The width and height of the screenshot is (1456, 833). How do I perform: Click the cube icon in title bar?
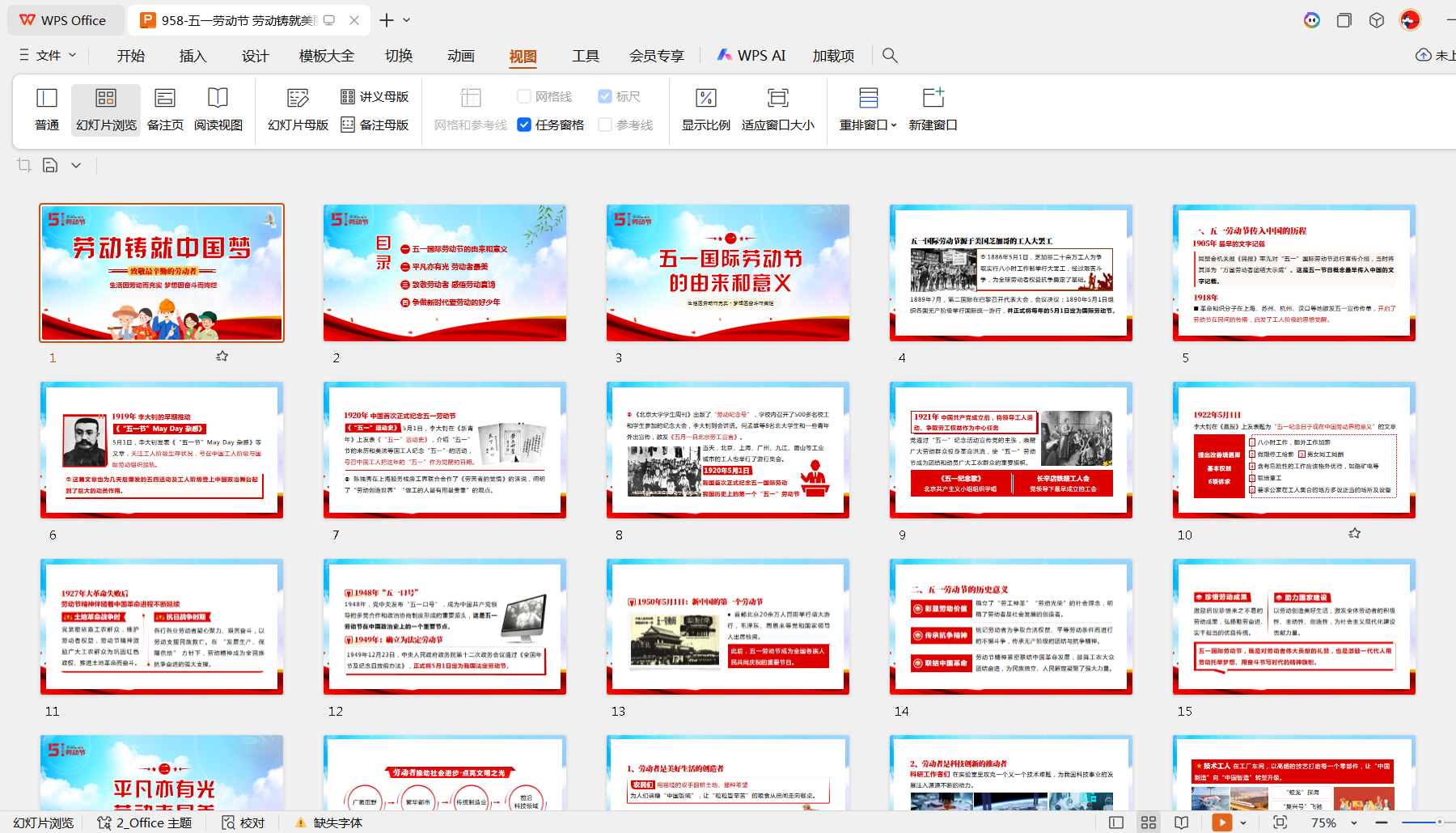click(1377, 20)
